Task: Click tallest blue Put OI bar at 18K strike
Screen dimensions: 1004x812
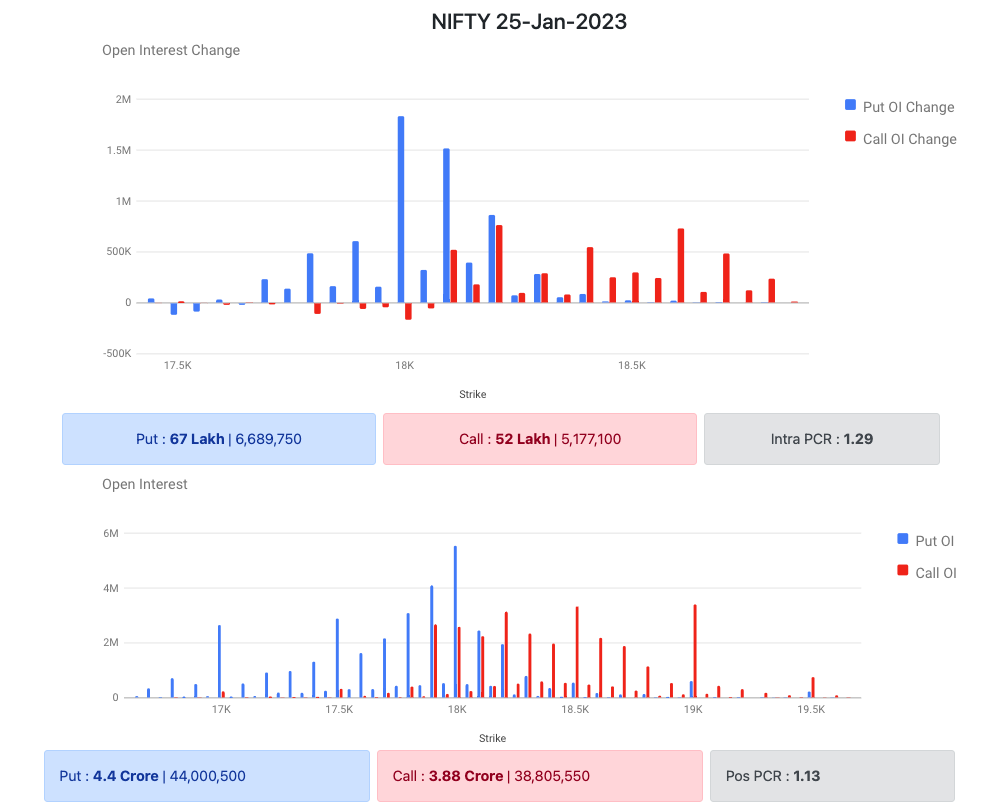Action: 455,622
